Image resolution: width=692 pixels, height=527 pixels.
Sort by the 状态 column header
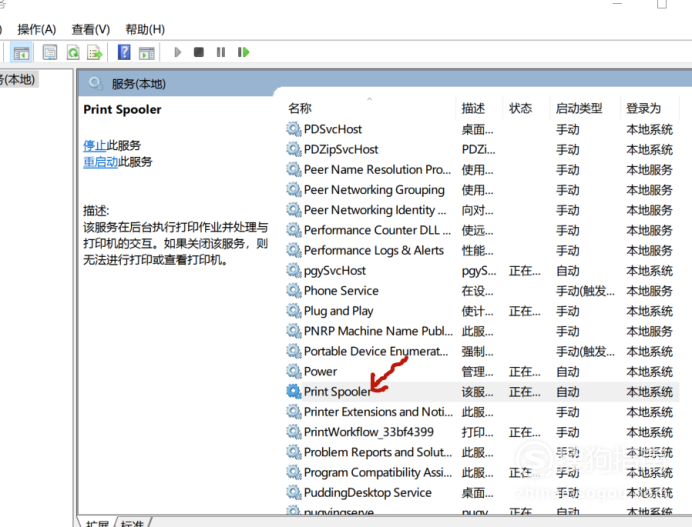tap(520, 108)
